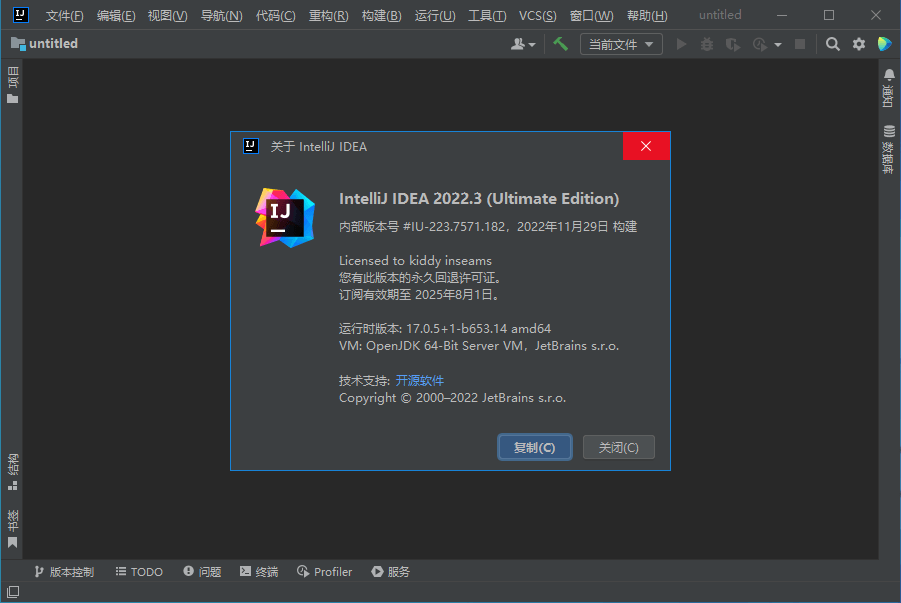Click the Build project hammer icon
Image resolution: width=901 pixels, height=603 pixels.
tap(561, 44)
